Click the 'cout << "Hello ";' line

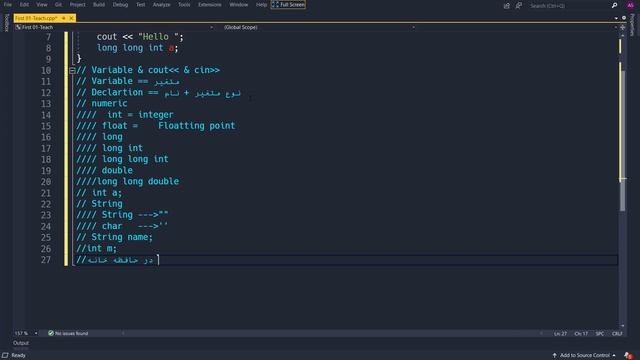140,37
